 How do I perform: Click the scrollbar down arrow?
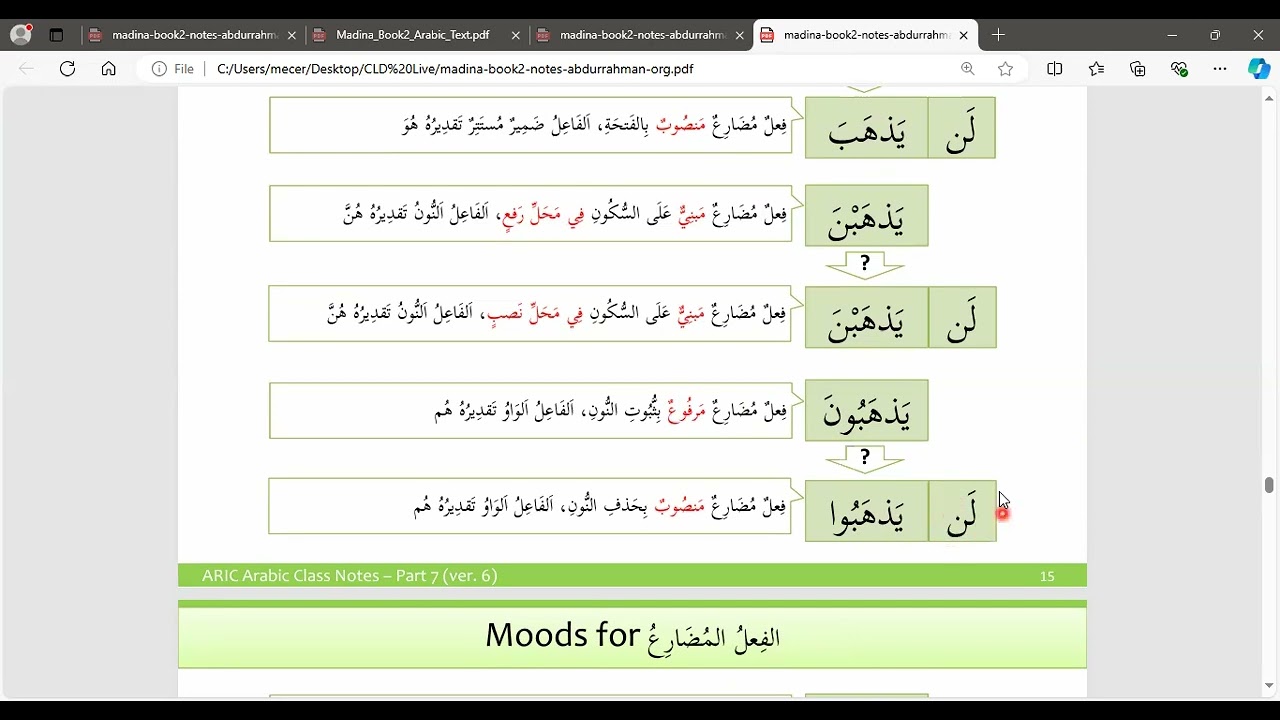point(1269,686)
